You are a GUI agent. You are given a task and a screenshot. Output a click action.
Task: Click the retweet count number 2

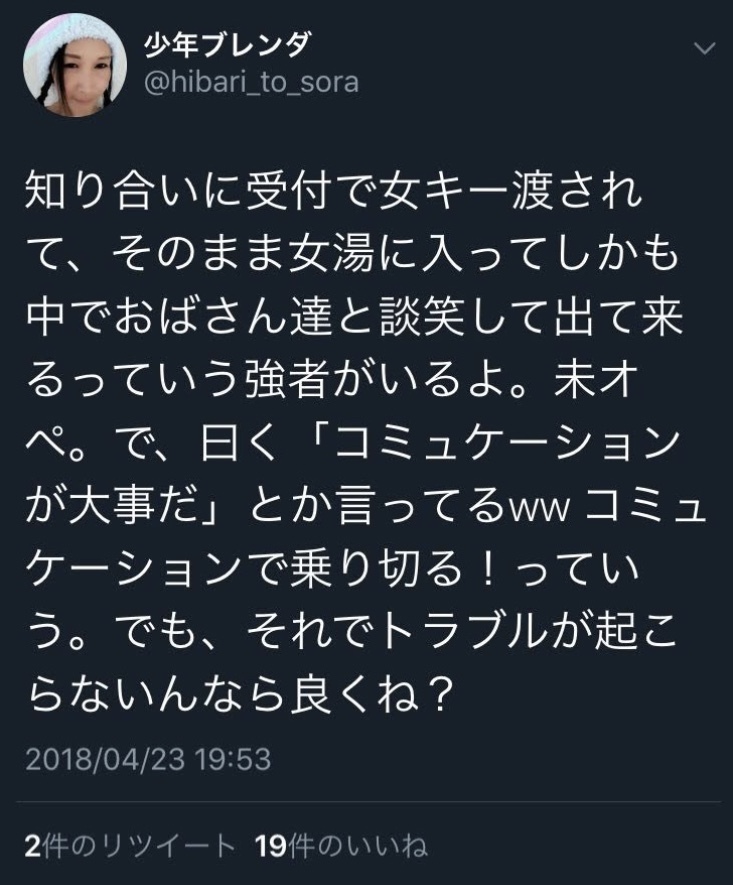[32, 846]
